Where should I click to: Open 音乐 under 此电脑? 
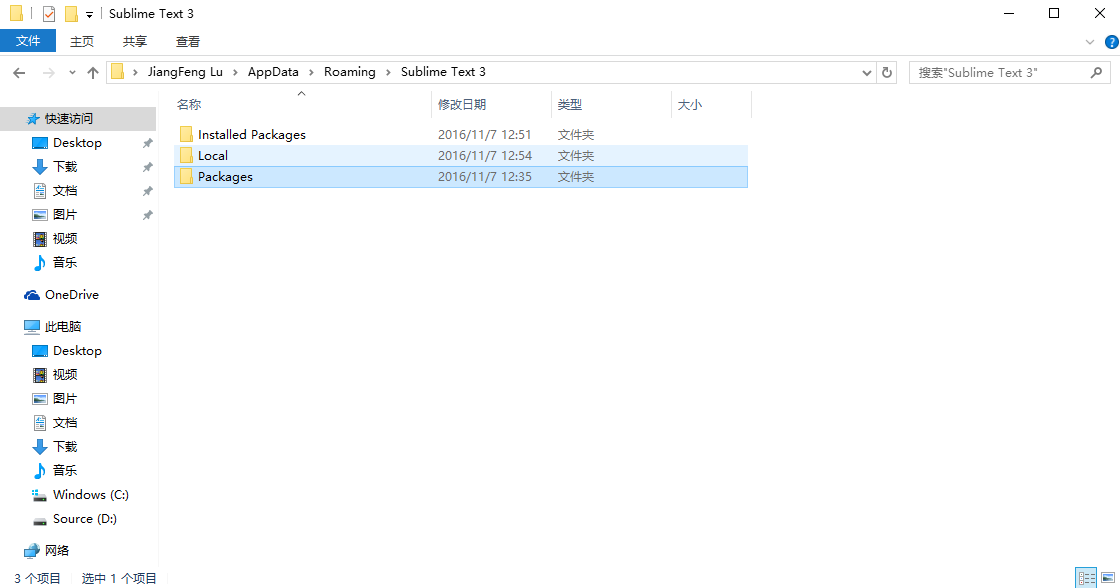pos(65,470)
